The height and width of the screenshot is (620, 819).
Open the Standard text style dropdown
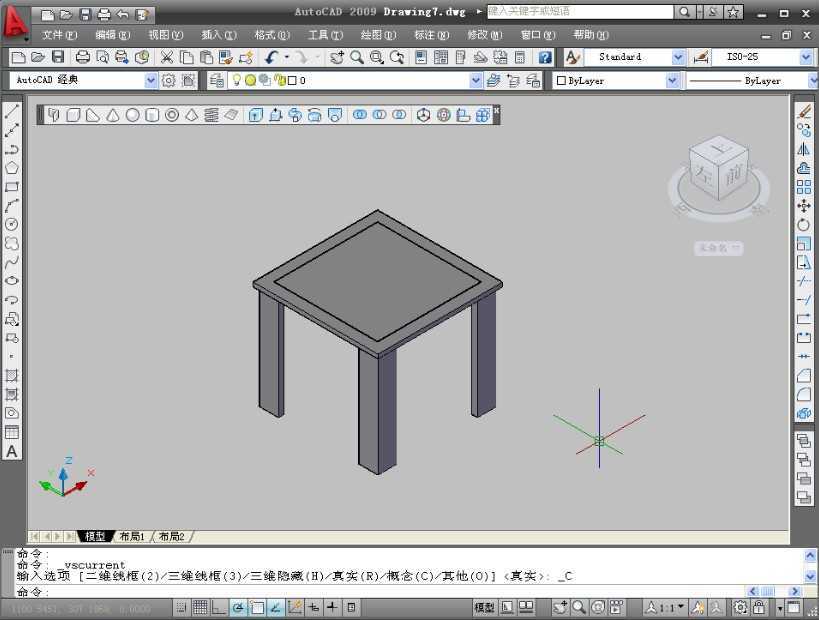tap(678, 57)
